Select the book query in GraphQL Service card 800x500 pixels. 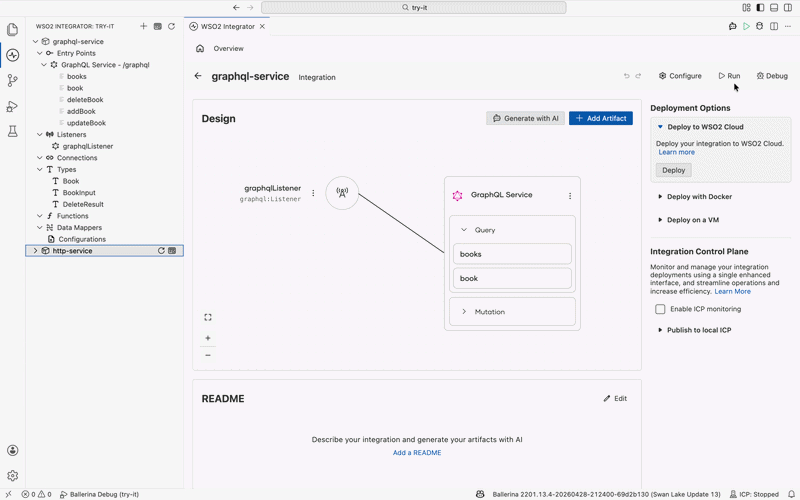point(512,278)
